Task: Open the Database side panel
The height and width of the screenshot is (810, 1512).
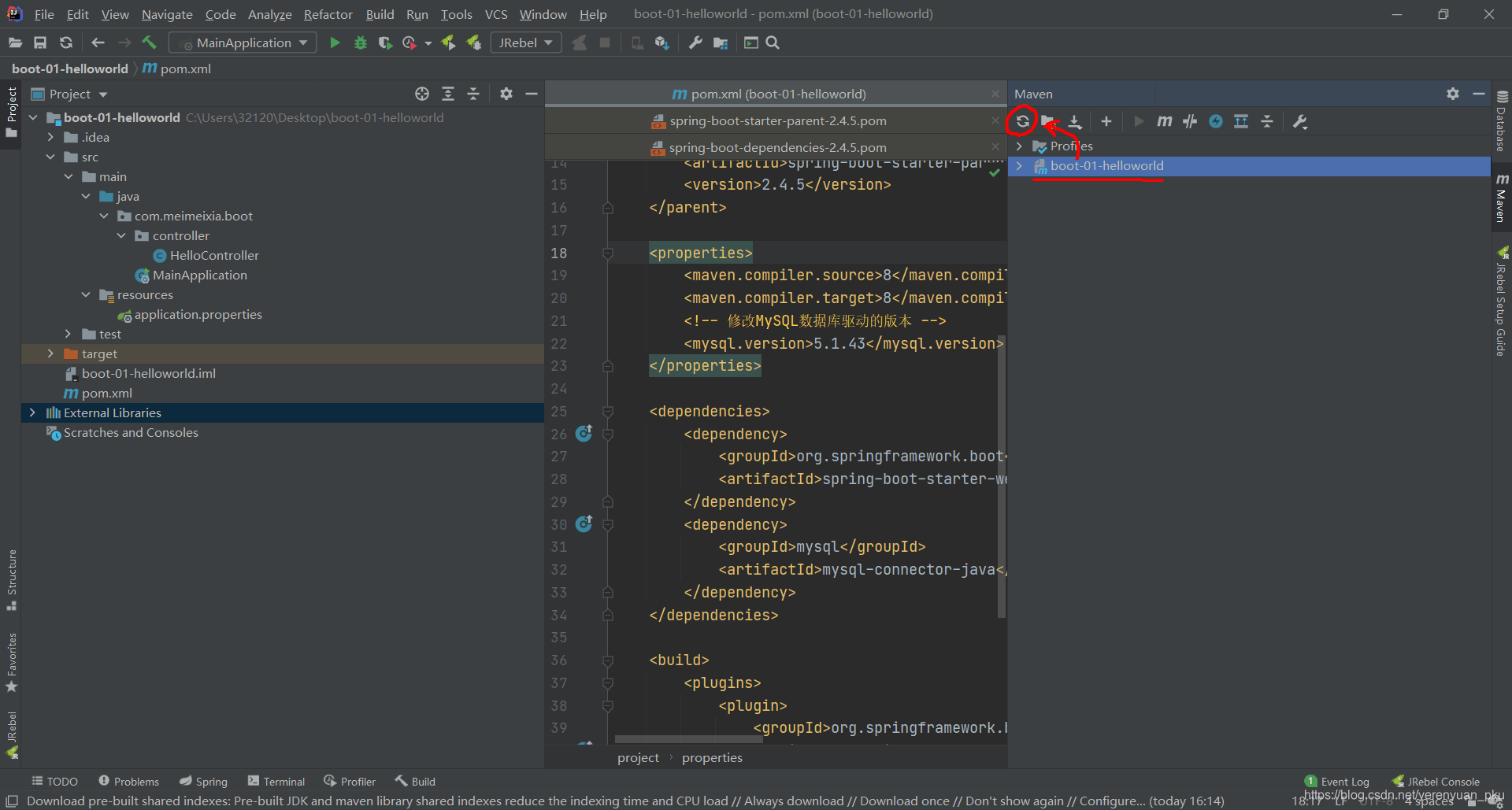Action: pos(1502,120)
